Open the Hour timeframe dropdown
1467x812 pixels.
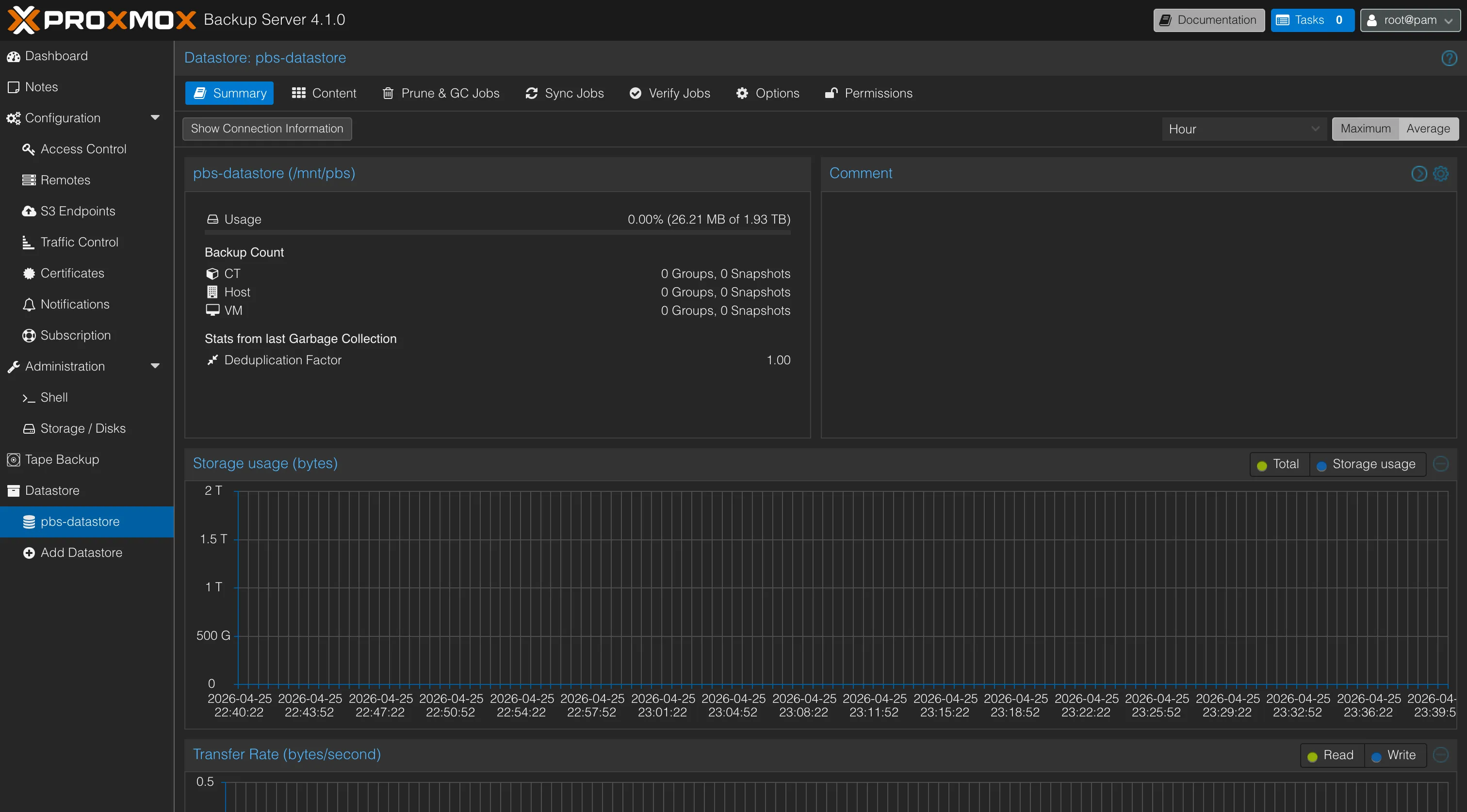1244,129
